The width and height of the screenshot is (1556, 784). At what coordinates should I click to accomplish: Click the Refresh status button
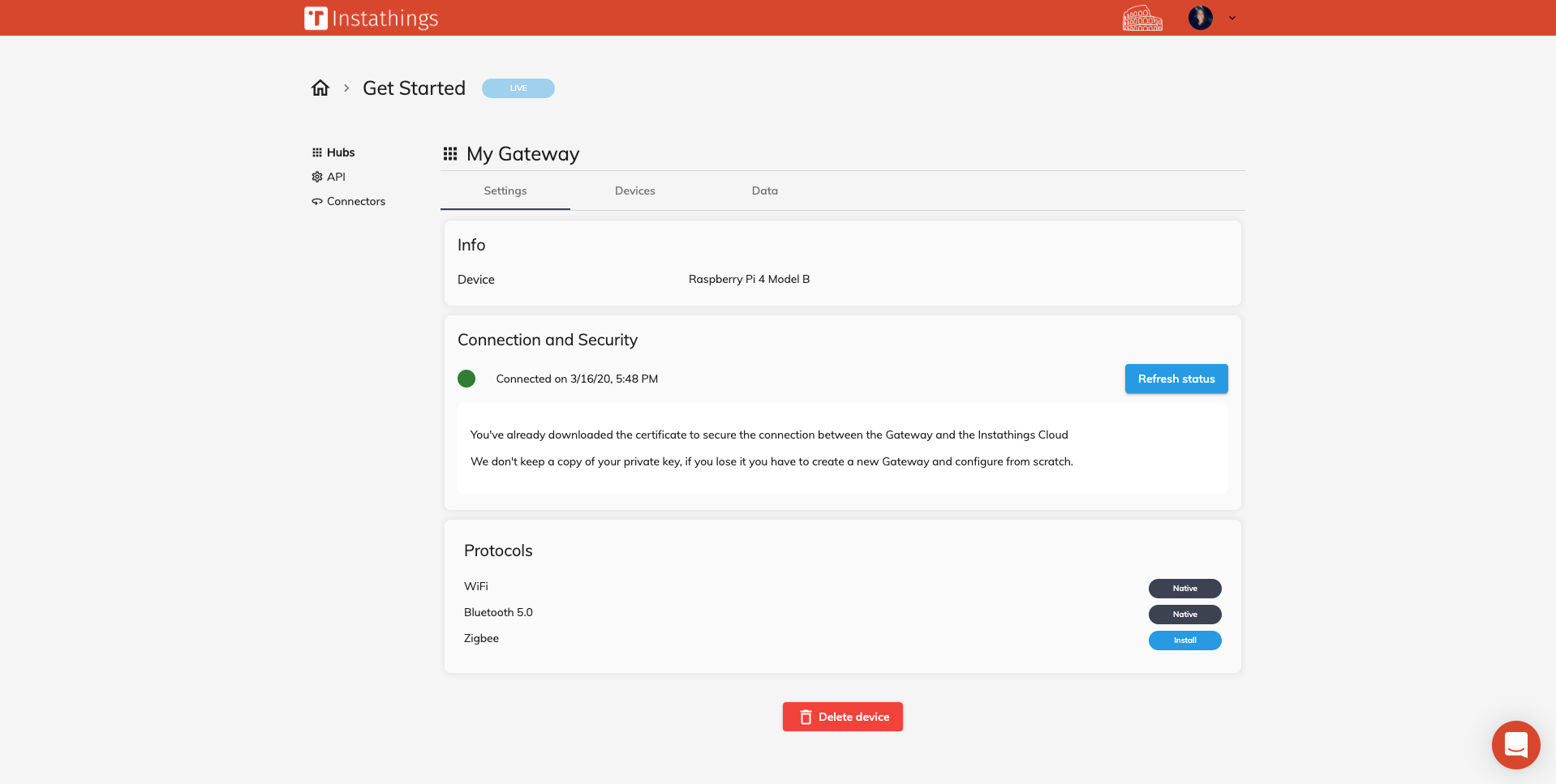(x=1176, y=379)
